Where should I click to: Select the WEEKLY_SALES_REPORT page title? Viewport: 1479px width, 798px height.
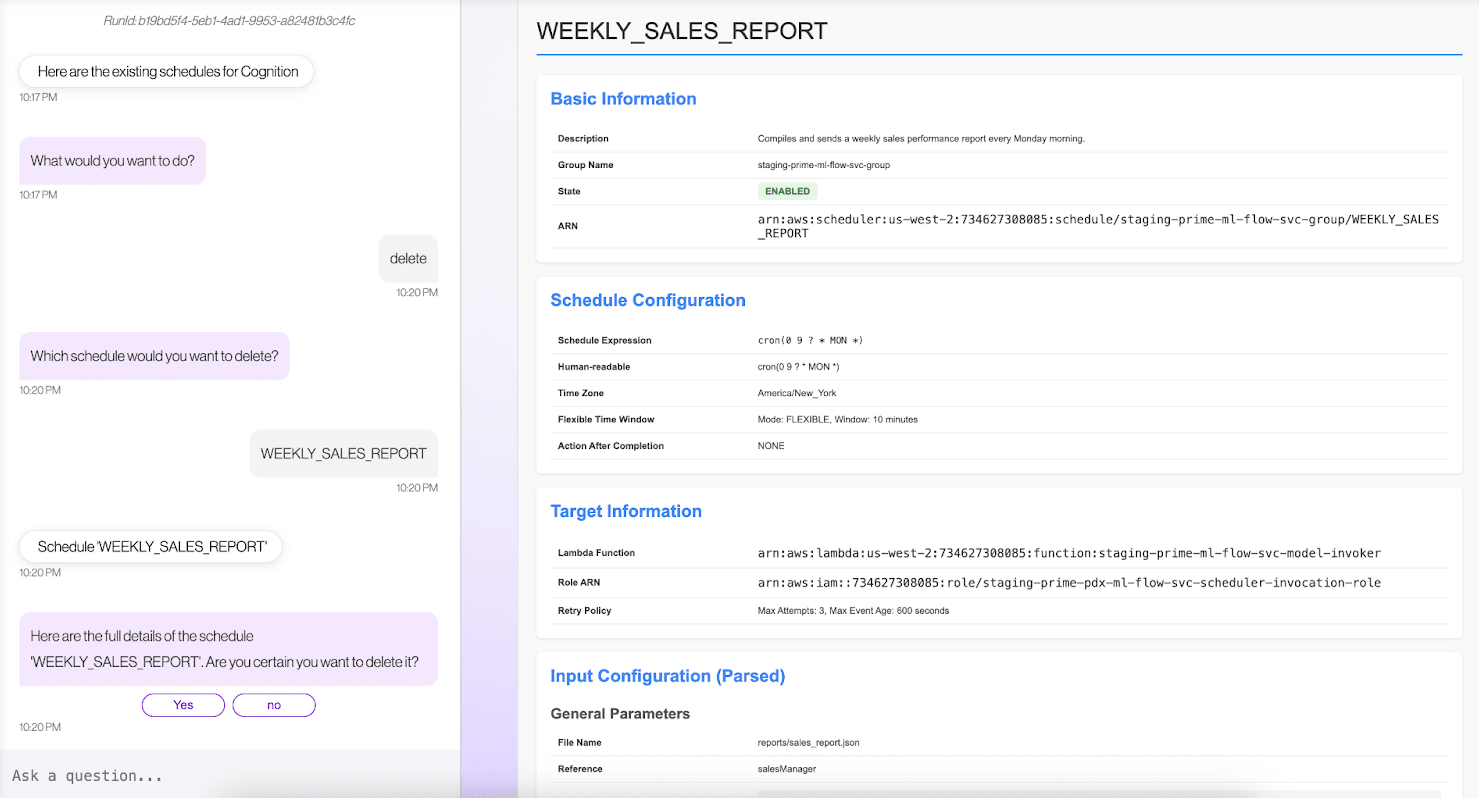682,31
